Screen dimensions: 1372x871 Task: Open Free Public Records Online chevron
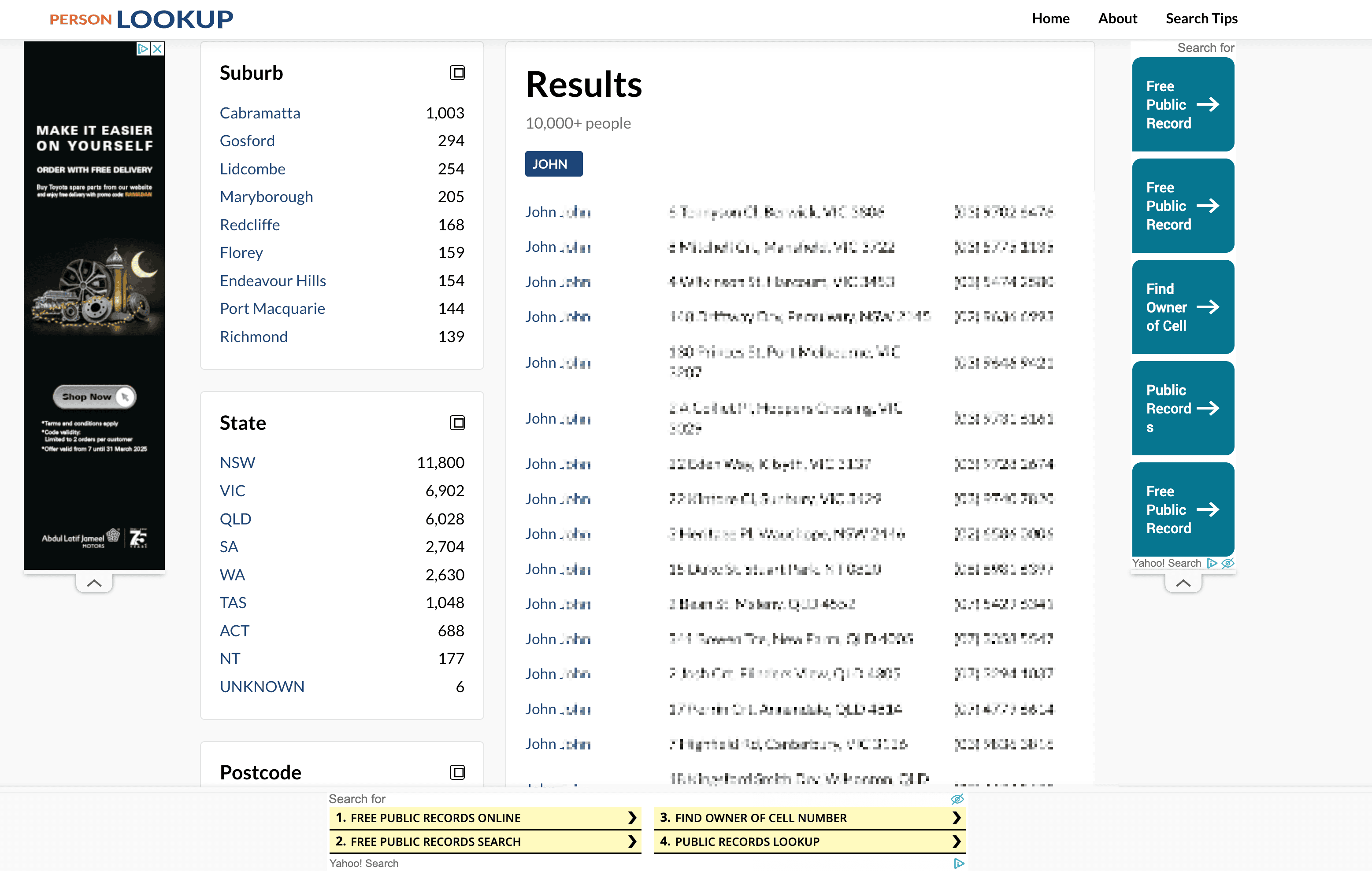tap(631, 818)
